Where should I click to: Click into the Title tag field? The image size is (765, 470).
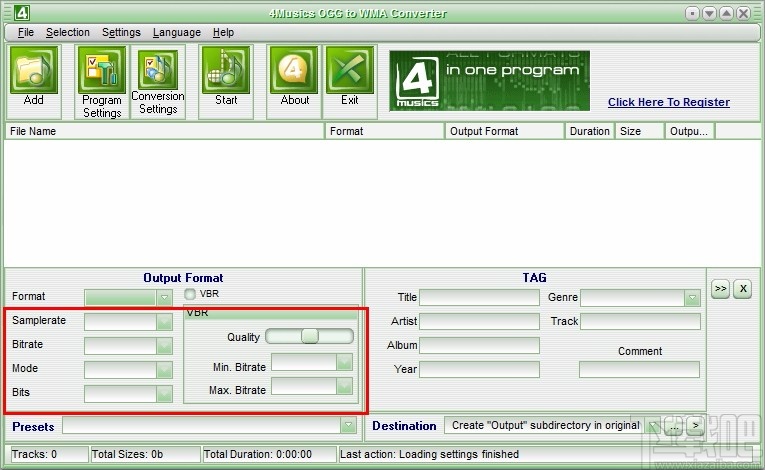coord(479,297)
